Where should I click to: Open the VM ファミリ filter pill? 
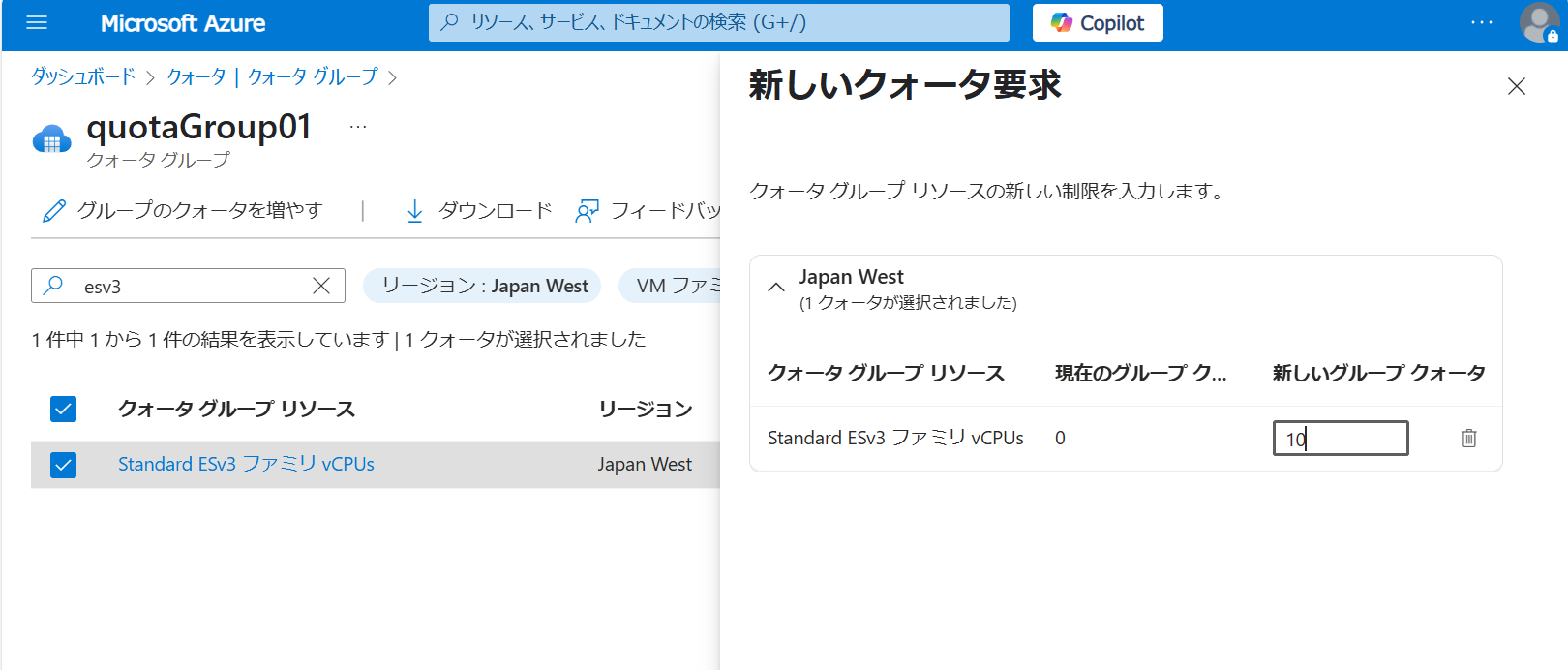pyautogui.click(x=670, y=286)
